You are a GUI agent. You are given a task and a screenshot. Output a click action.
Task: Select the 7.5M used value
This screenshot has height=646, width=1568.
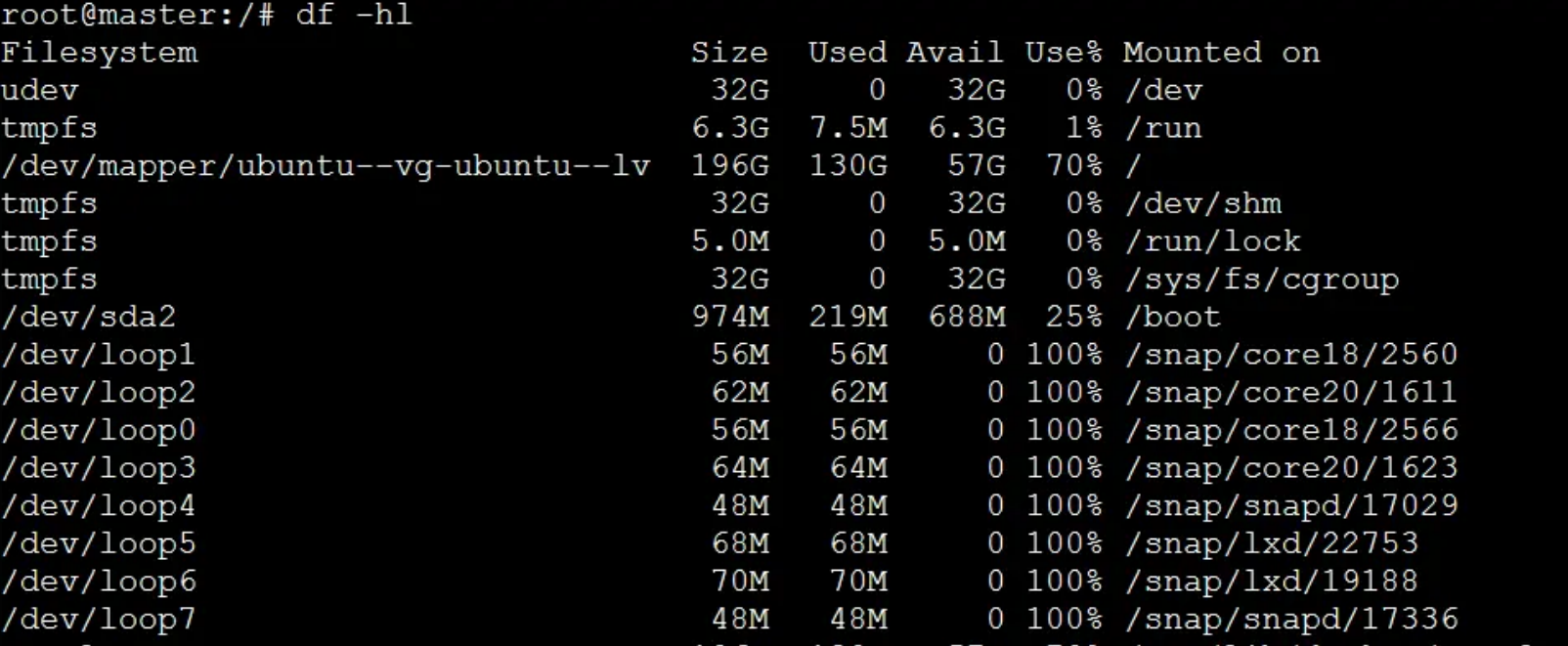pos(849,128)
